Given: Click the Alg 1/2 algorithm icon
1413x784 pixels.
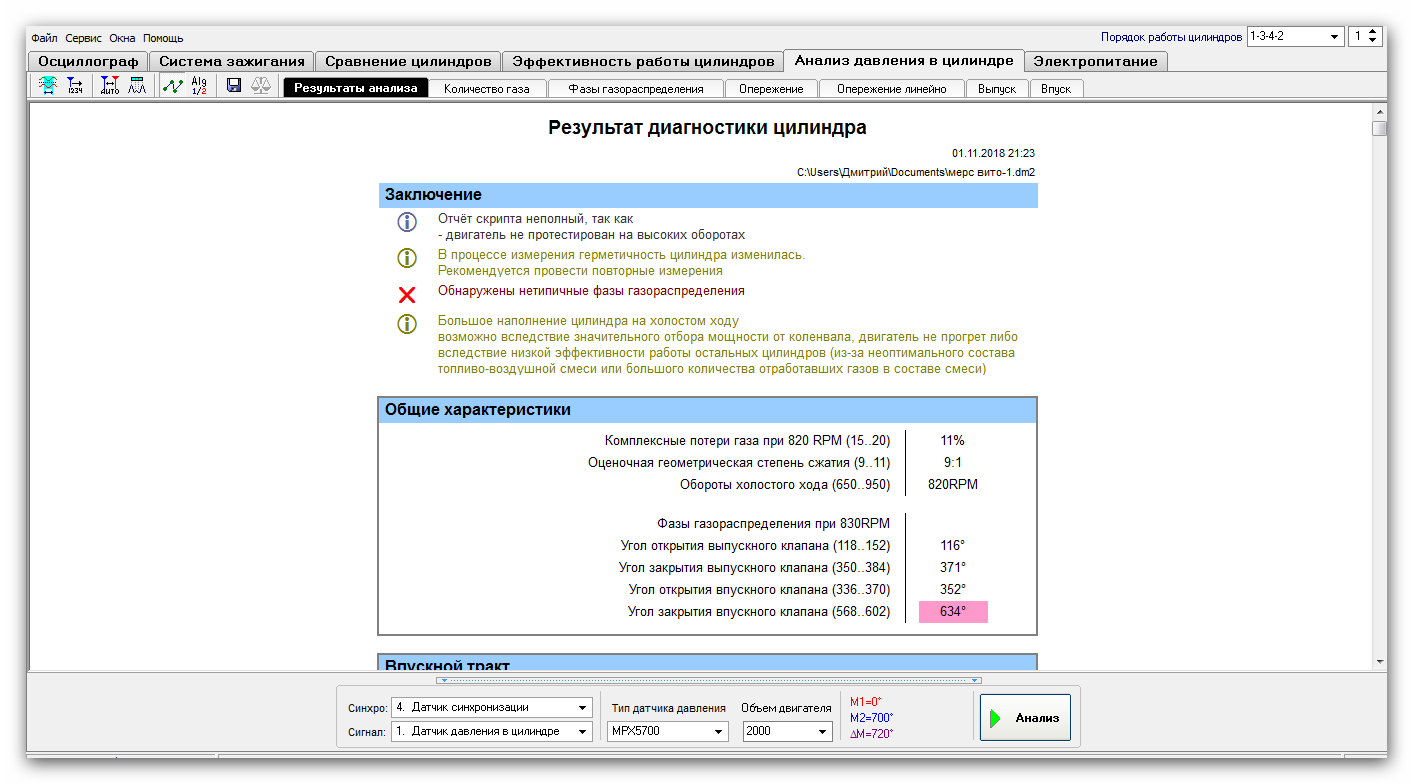Looking at the screenshot, I should point(199,87).
